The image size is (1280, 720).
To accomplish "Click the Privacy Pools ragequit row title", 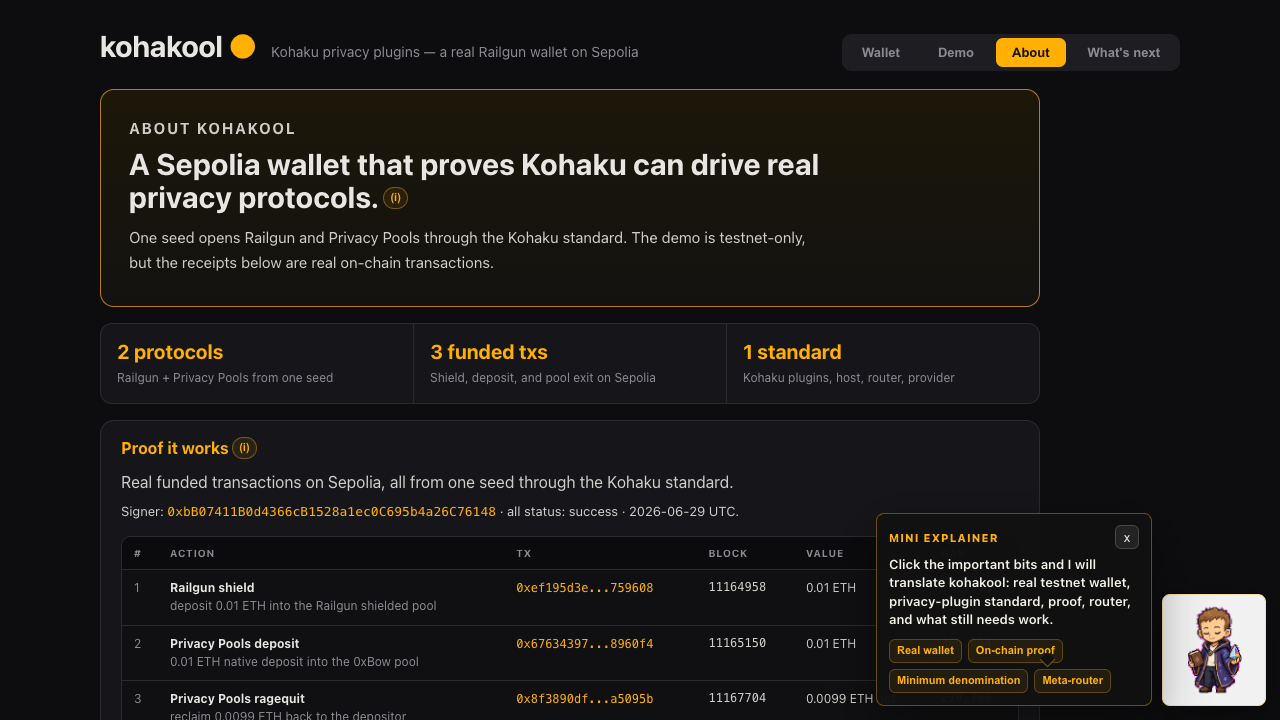I will 237,699.
